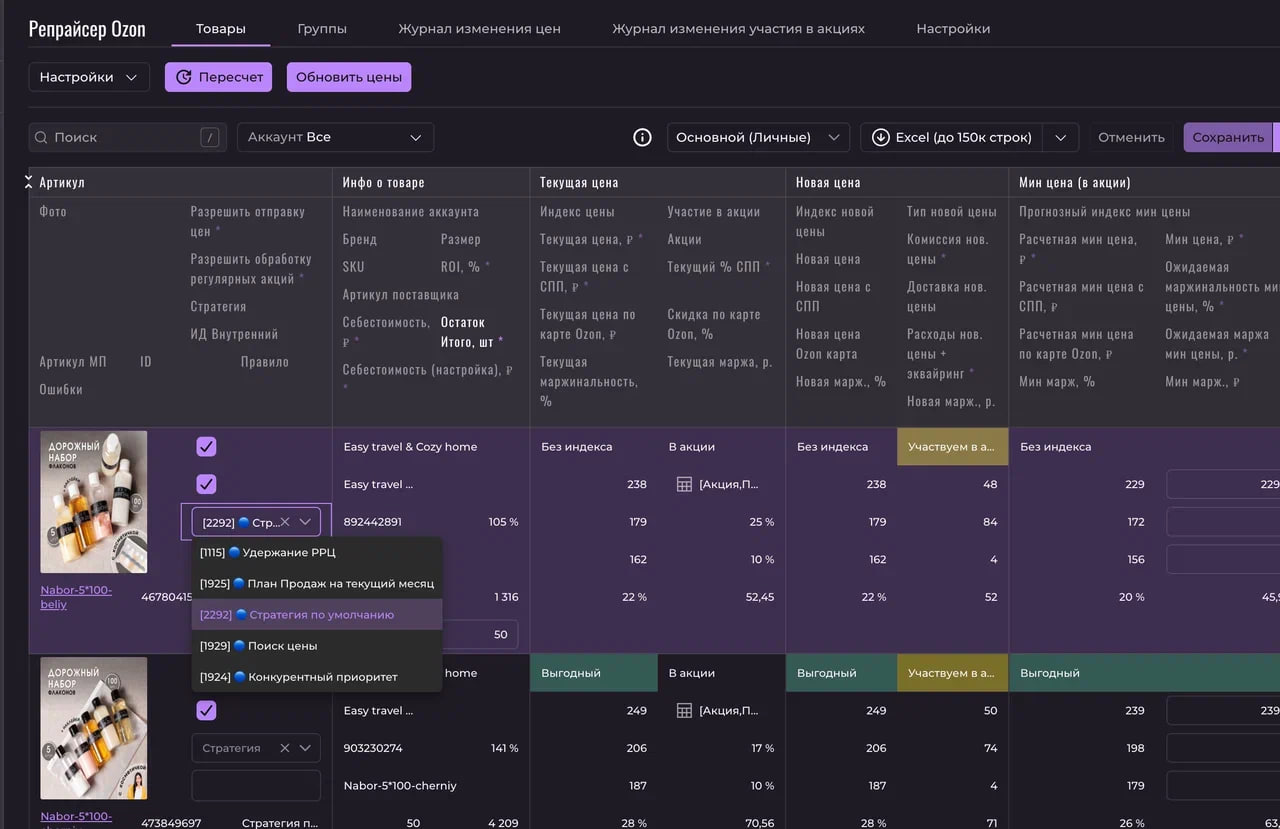Clear the selected [2292] strategy with X
Screen dimensions: 1280x829
click(x=285, y=522)
